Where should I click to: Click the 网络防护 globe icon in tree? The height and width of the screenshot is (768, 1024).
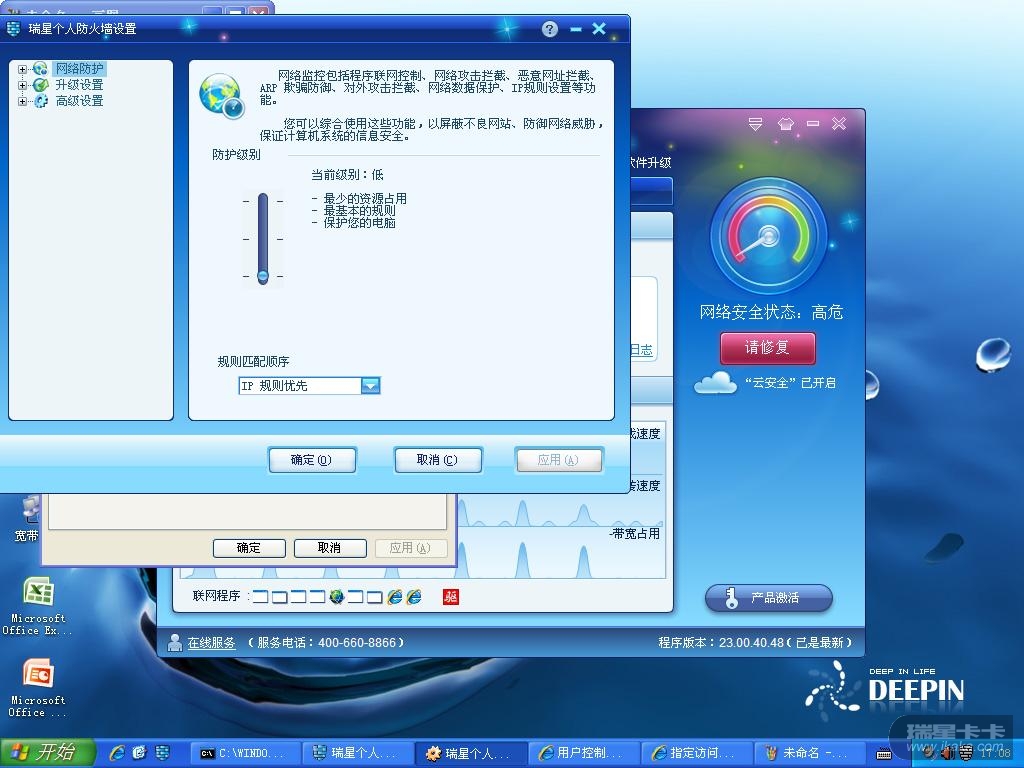(x=40, y=69)
